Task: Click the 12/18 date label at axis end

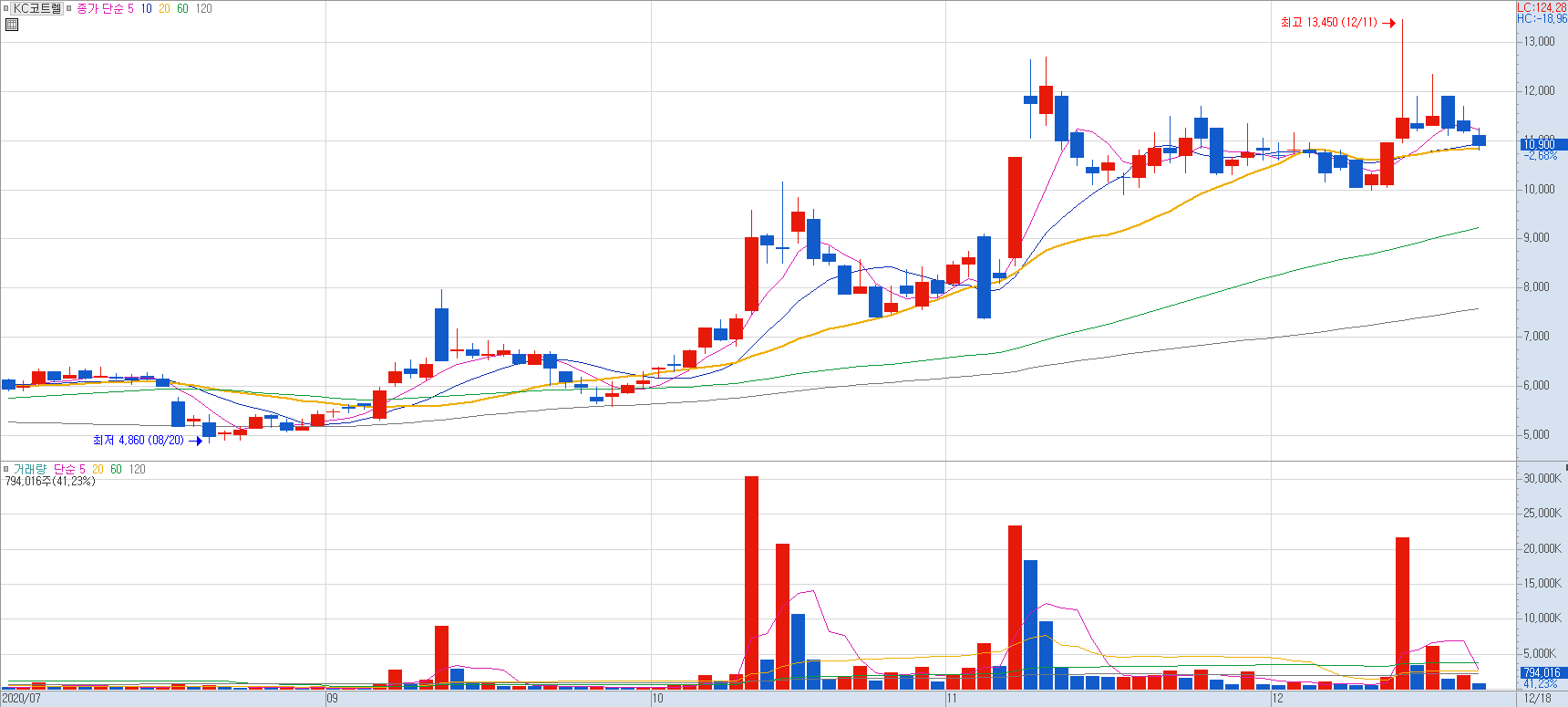Action: point(1537,699)
